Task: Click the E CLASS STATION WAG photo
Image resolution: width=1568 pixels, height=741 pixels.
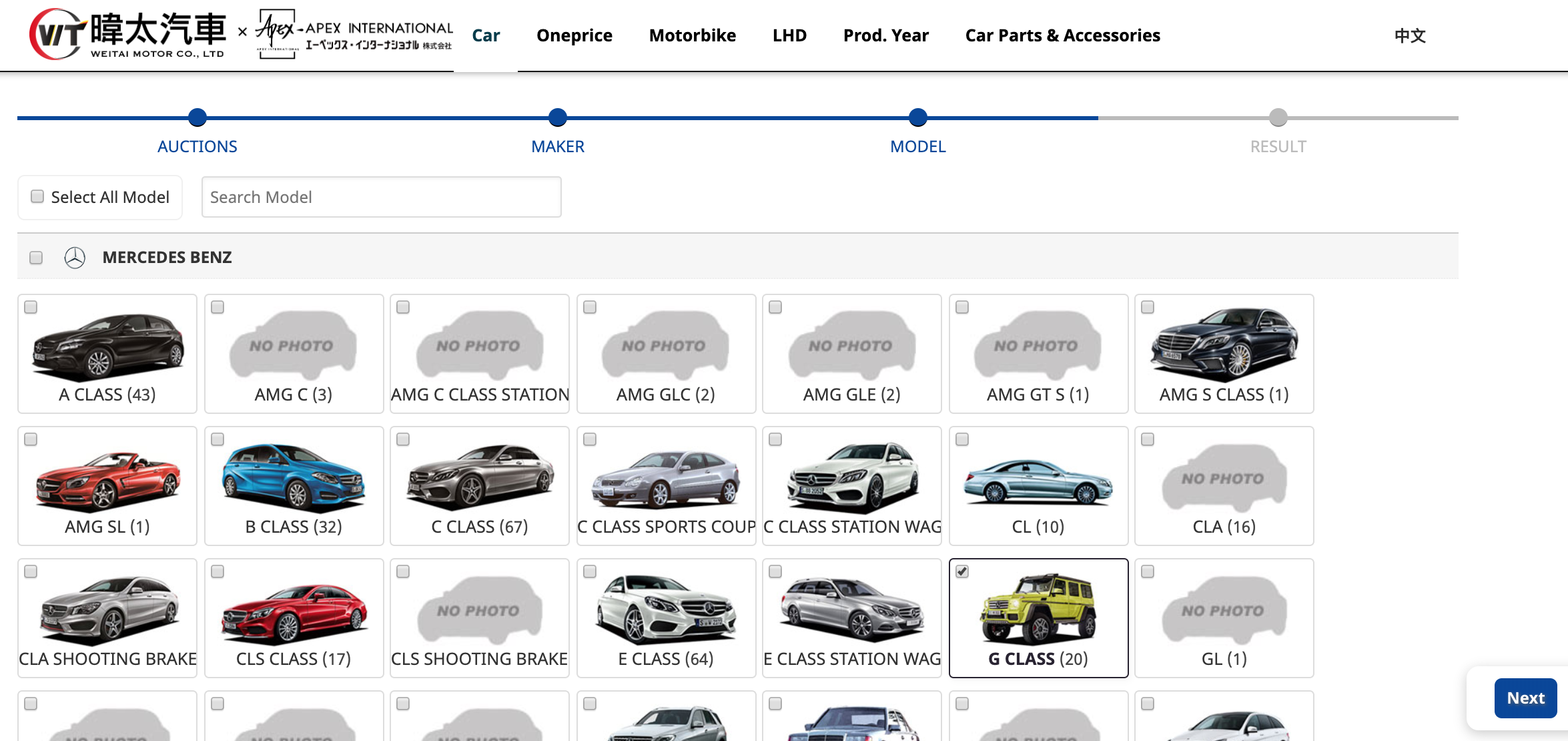Action: click(x=852, y=609)
